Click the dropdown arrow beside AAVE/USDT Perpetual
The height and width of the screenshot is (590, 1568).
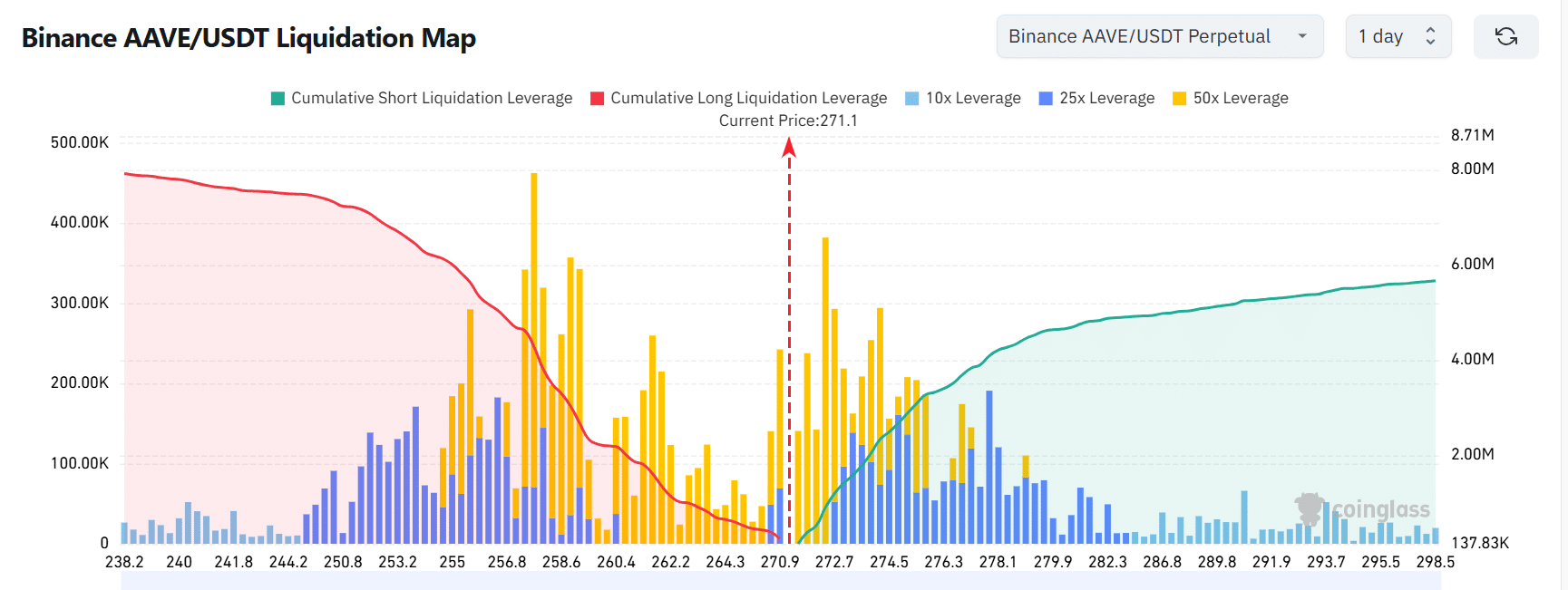(x=1302, y=36)
